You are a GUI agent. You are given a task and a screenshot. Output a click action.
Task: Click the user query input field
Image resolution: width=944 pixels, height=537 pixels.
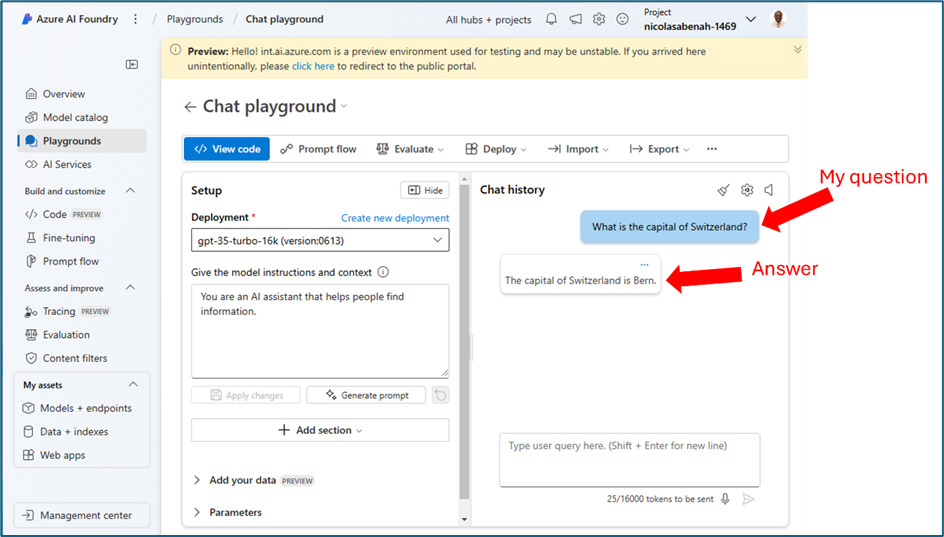(630, 460)
